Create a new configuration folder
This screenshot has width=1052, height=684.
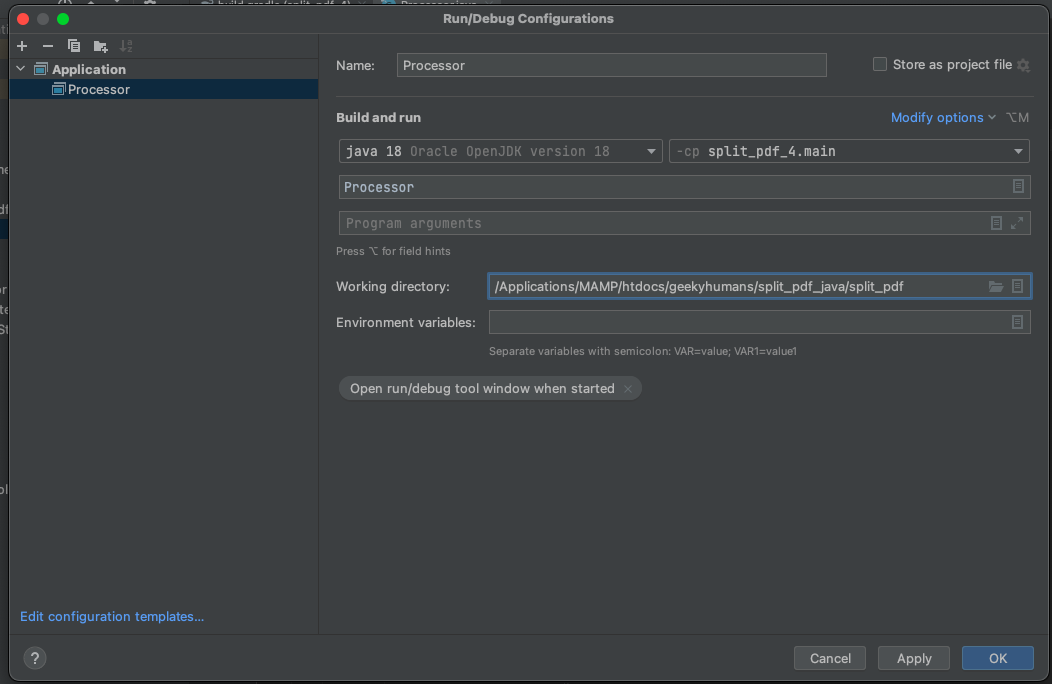[x=99, y=46]
